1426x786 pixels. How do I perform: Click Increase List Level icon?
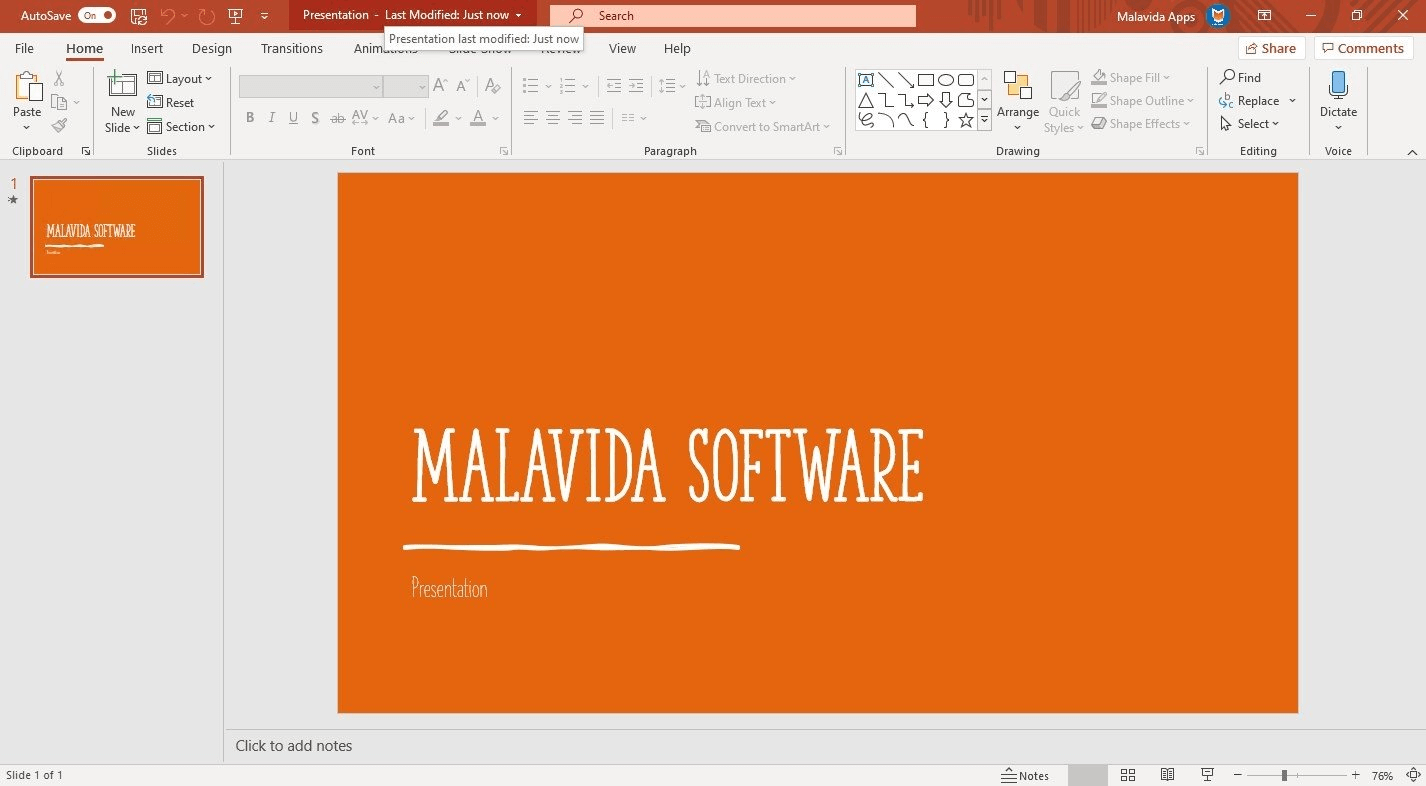click(636, 86)
